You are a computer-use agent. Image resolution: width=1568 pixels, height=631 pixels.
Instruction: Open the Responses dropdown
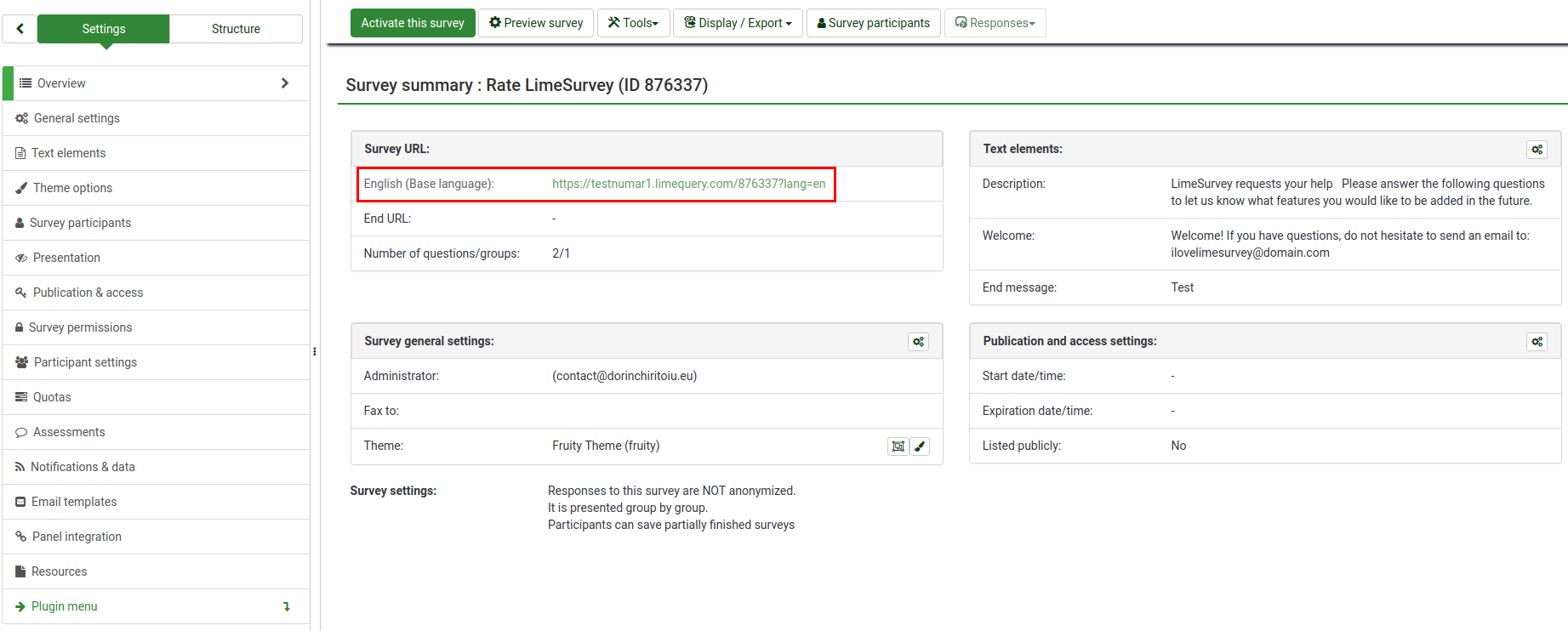pos(995,23)
